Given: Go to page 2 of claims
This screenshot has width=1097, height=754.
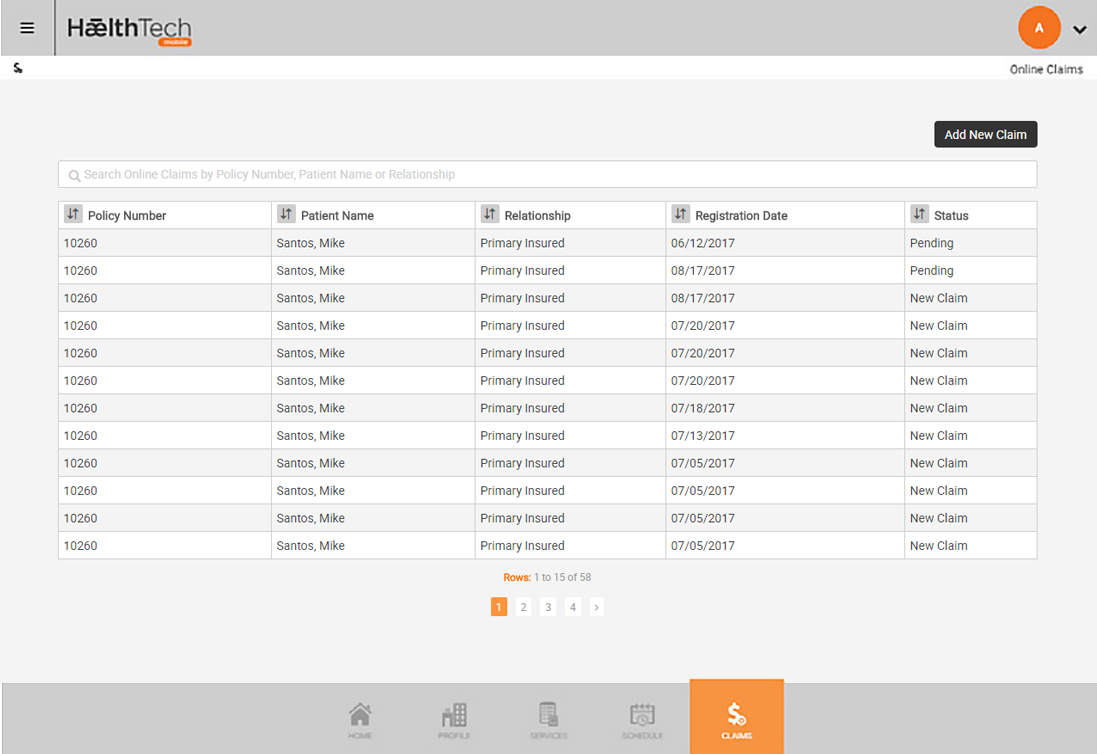Looking at the screenshot, I should [x=523, y=607].
